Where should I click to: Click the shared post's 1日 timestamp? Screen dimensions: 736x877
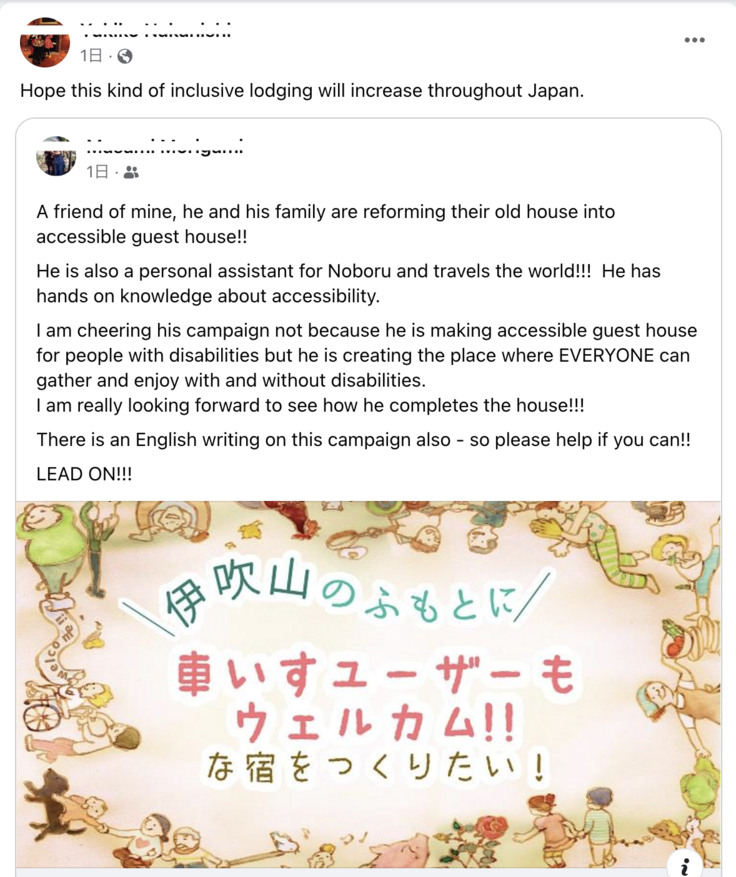97,172
